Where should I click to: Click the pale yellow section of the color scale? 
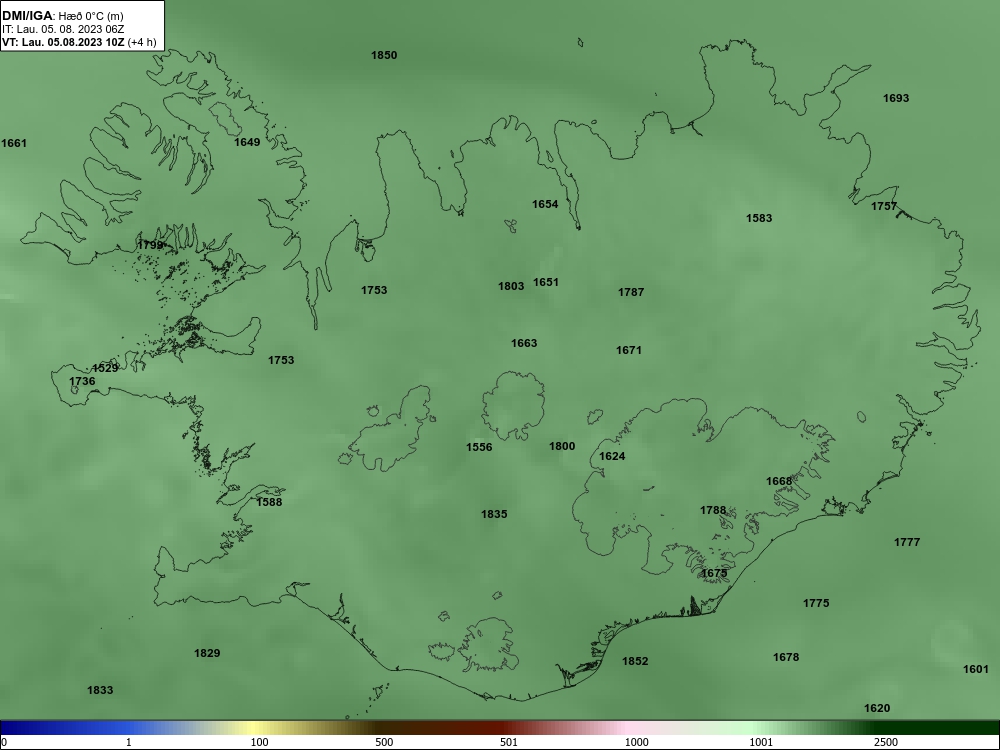252,728
